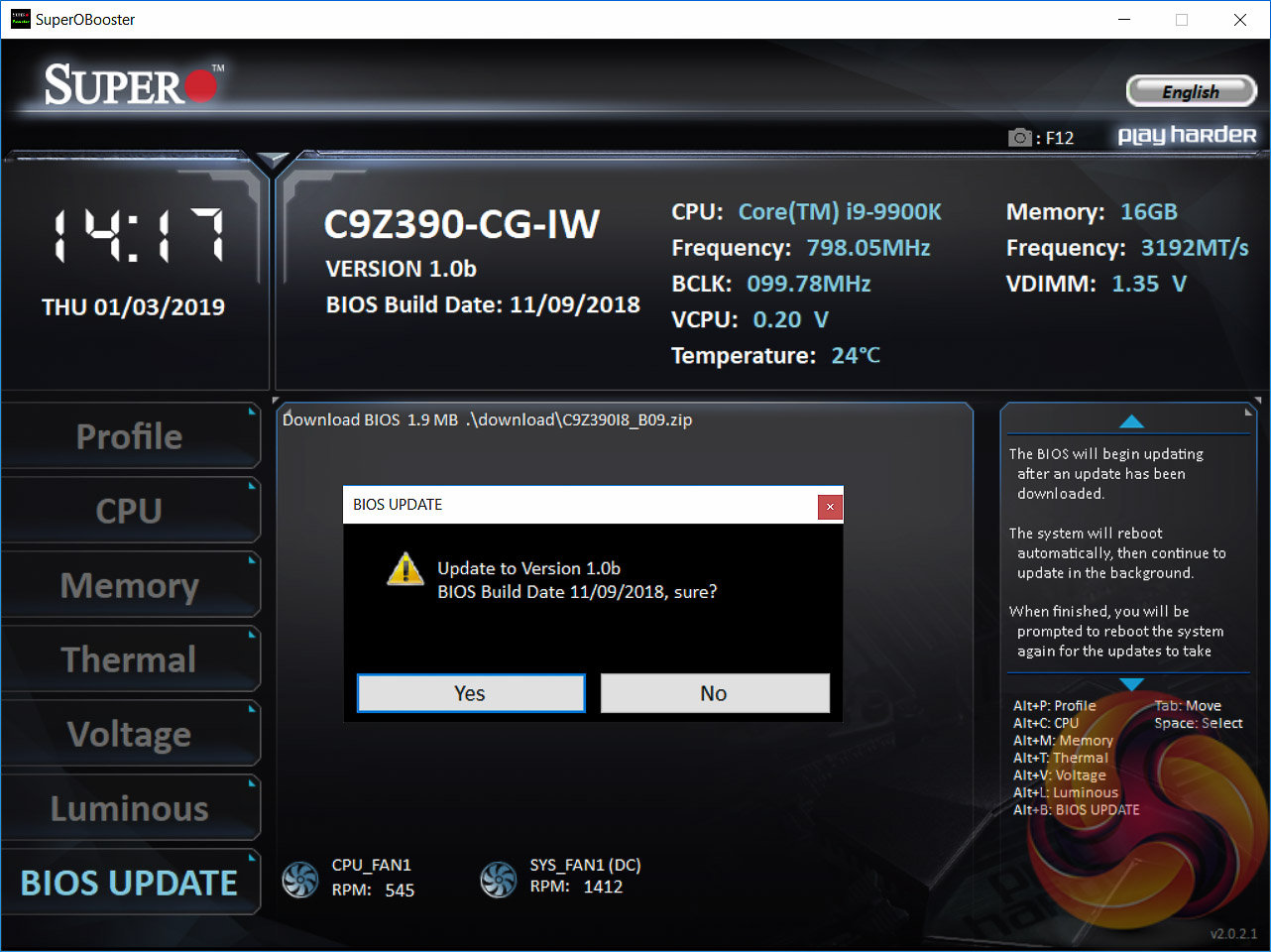Image resolution: width=1271 pixels, height=952 pixels.
Task: Switch to the Luminous tab
Action: [x=130, y=808]
